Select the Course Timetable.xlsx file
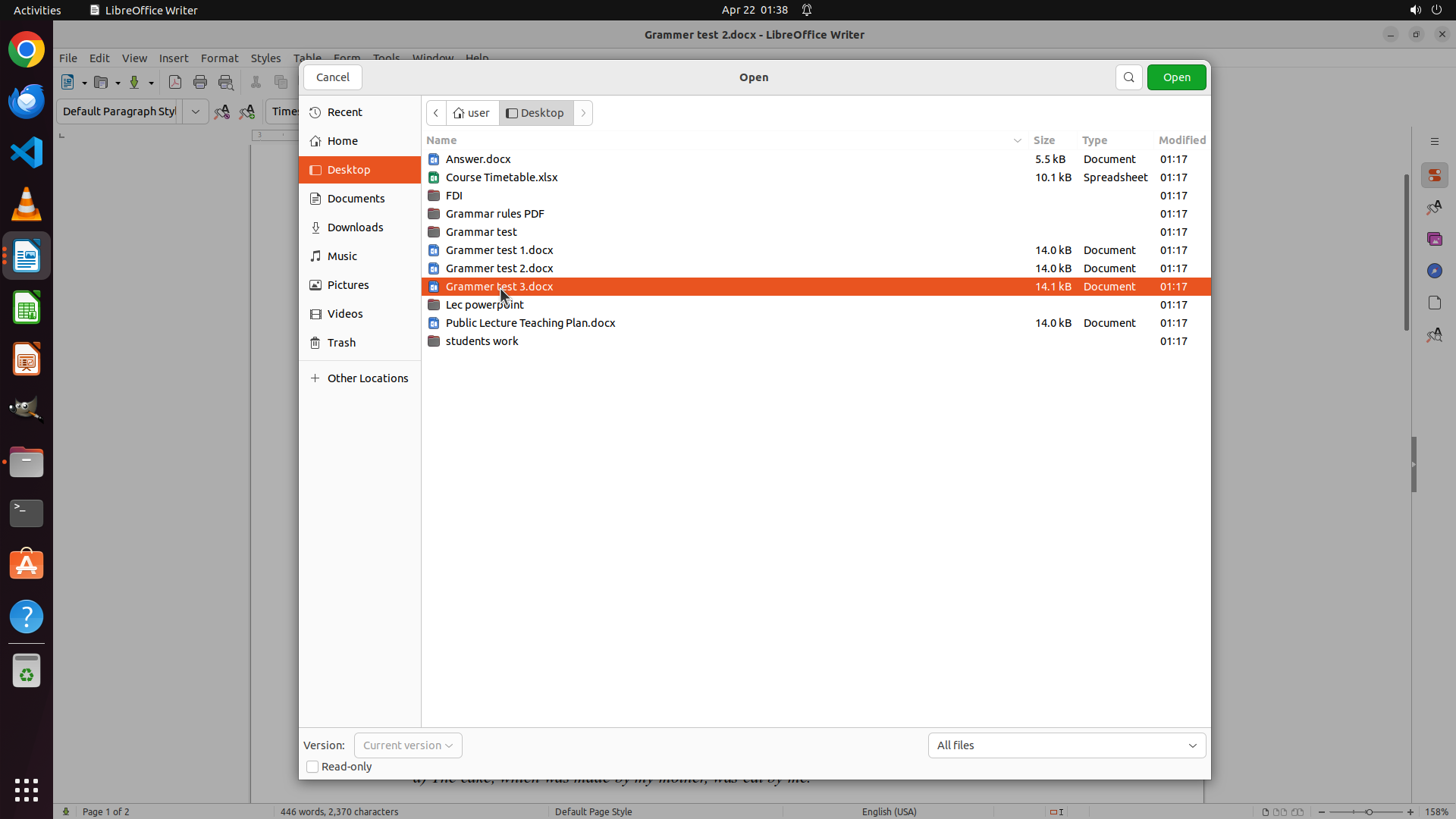The width and height of the screenshot is (1456, 819). pyautogui.click(x=501, y=177)
